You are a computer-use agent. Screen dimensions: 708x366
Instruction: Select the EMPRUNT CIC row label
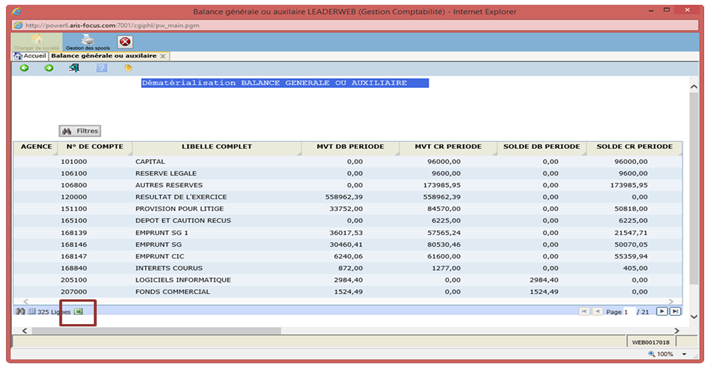click(x=160, y=256)
